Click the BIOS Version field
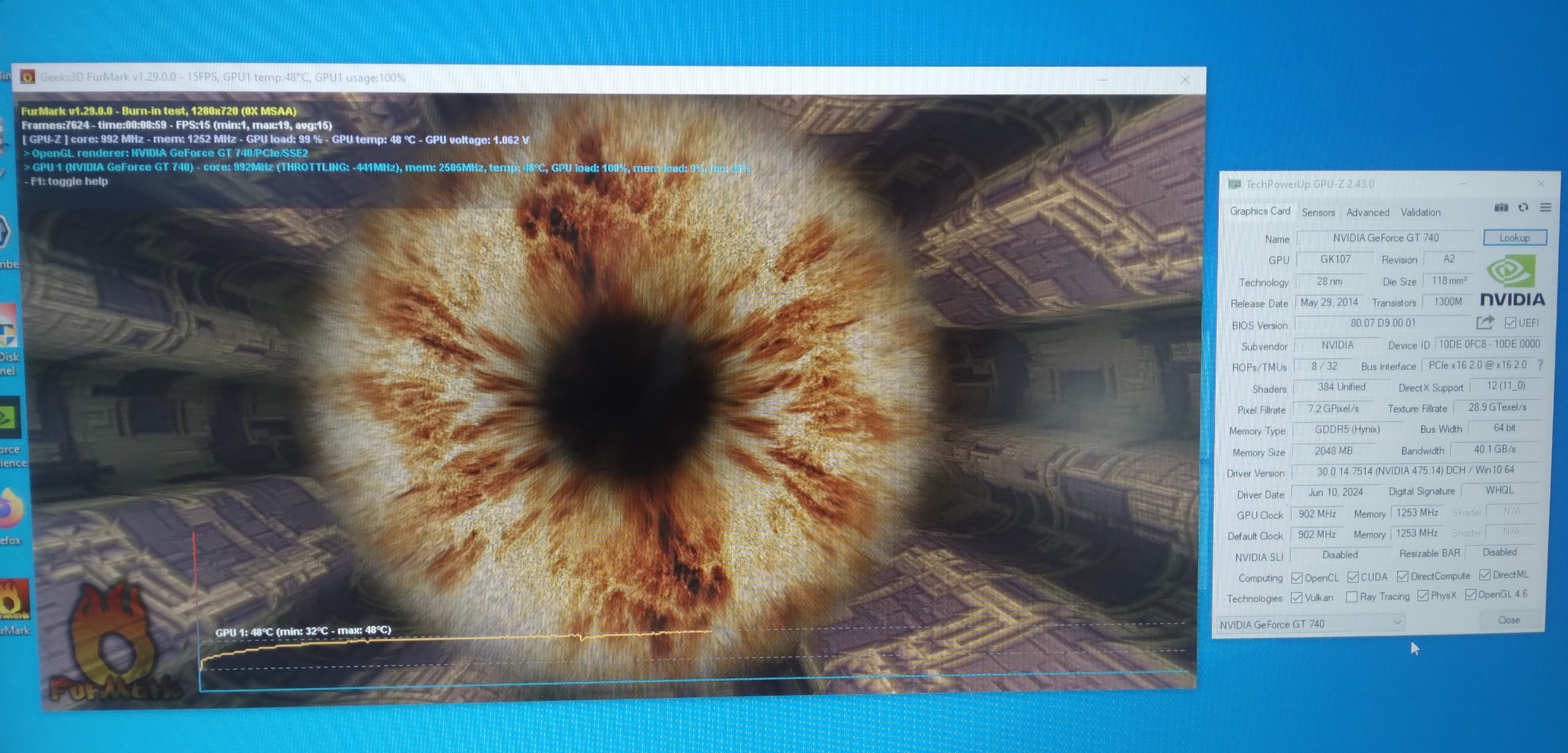This screenshot has width=1568, height=753. (1382, 323)
